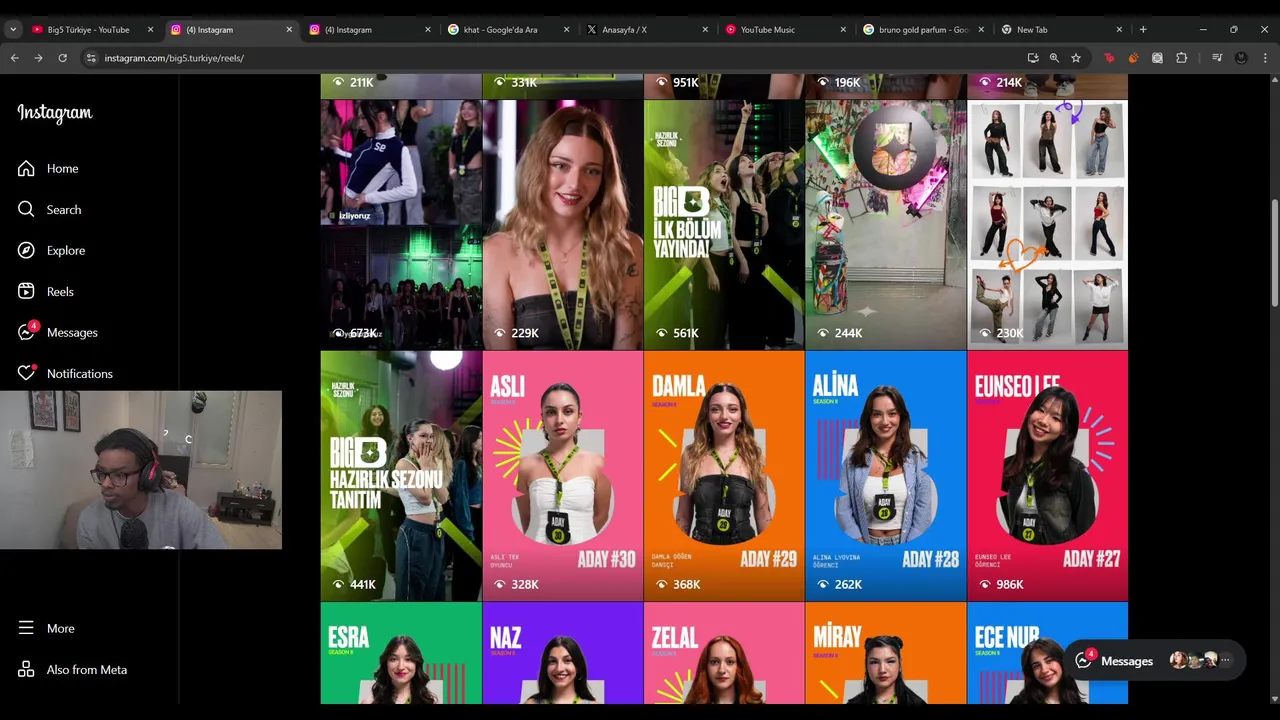Click the 986K view count

coord(1010,584)
